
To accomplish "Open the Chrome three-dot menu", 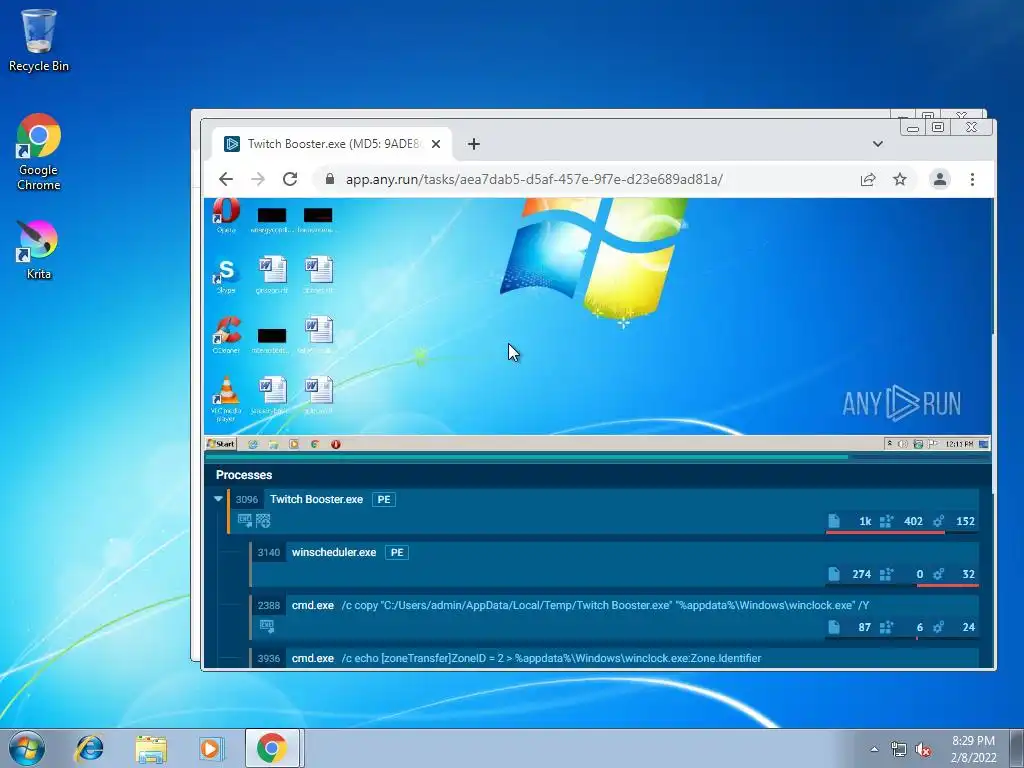I will (x=972, y=179).
